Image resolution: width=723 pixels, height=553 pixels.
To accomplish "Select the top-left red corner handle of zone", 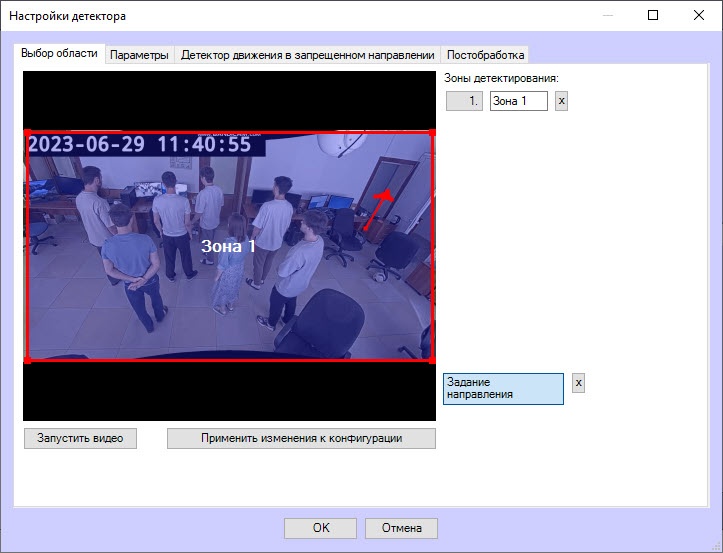I will tap(28, 133).
